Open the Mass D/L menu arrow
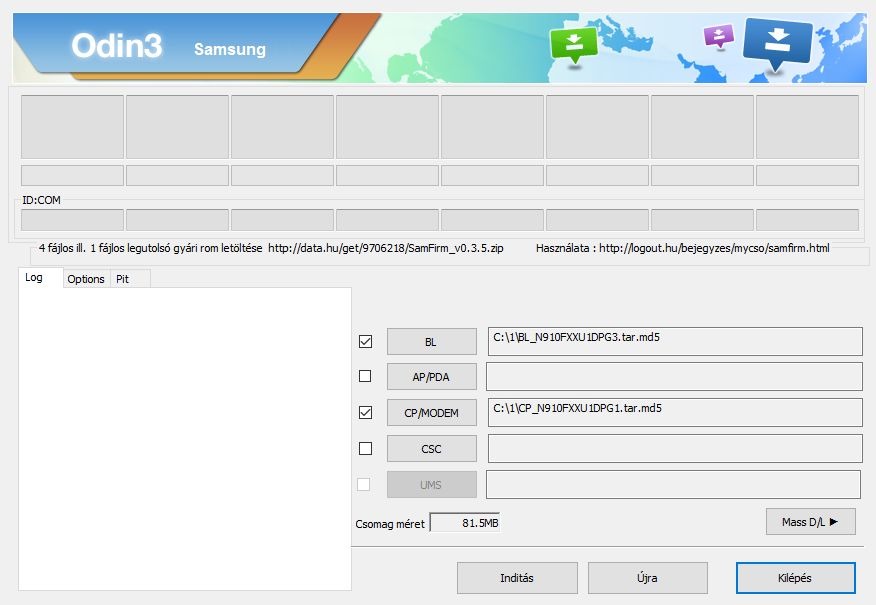Viewport: 876px width, 605px height. pyautogui.click(x=810, y=522)
